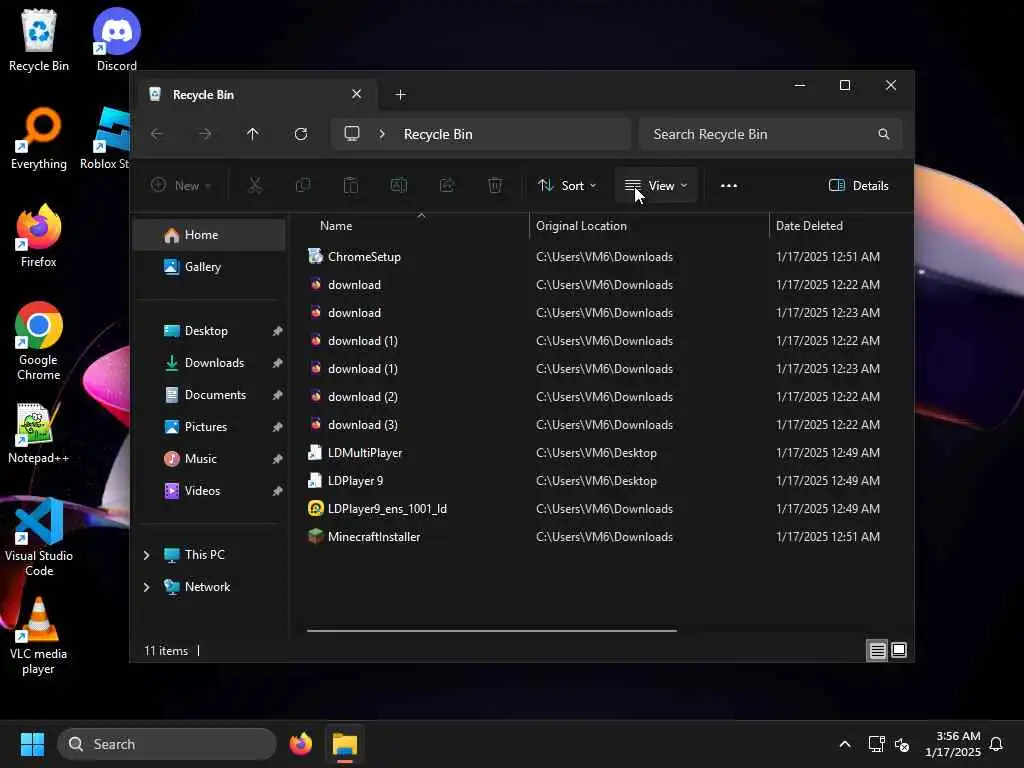
Task: Click Recycle Bin in the address bar
Action: pyautogui.click(x=438, y=135)
